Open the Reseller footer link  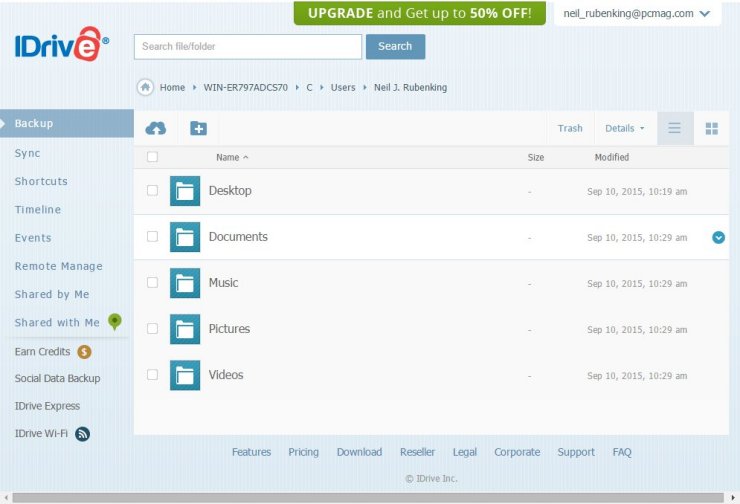pyautogui.click(x=417, y=452)
